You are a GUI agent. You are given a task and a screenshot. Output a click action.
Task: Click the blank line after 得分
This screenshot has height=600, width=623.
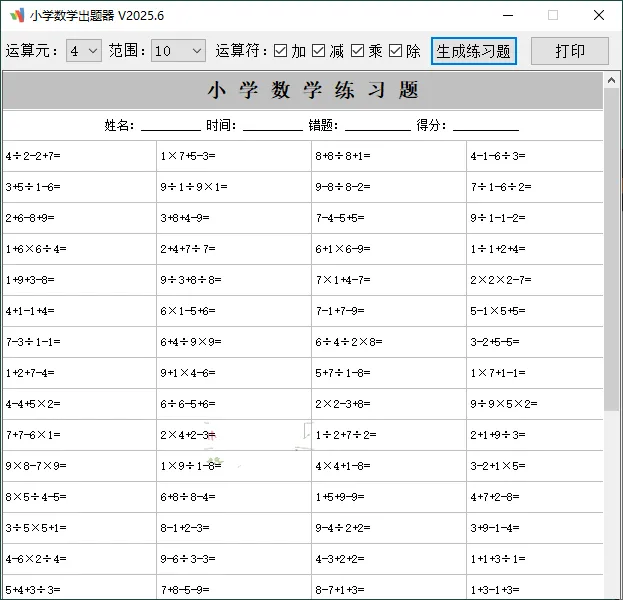[486, 126]
